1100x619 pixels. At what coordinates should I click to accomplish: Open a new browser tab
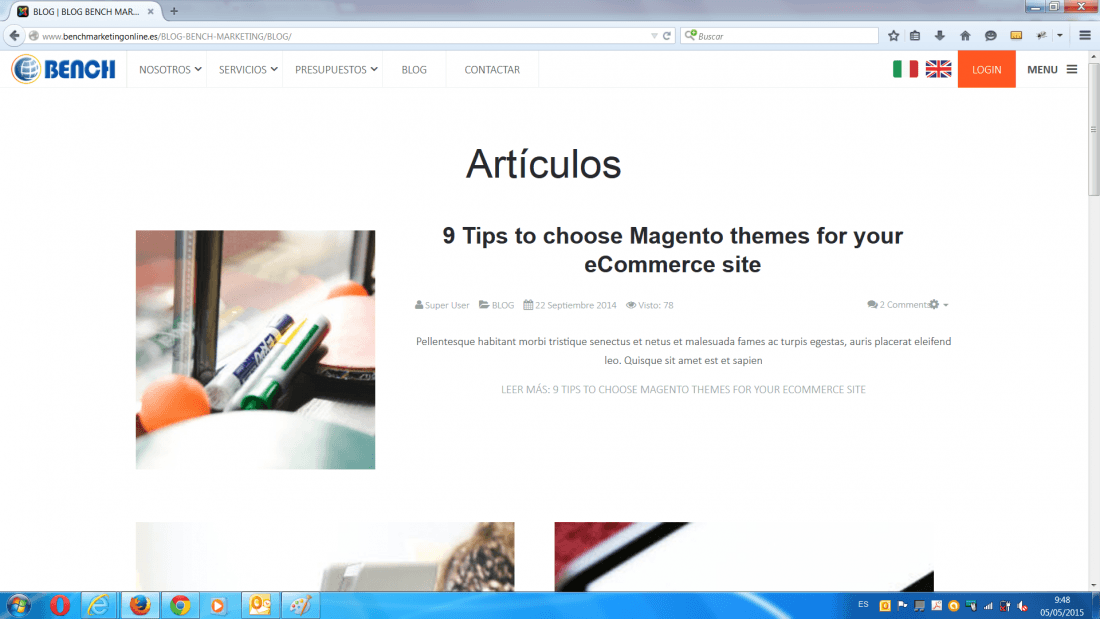pyautogui.click(x=174, y=11)
